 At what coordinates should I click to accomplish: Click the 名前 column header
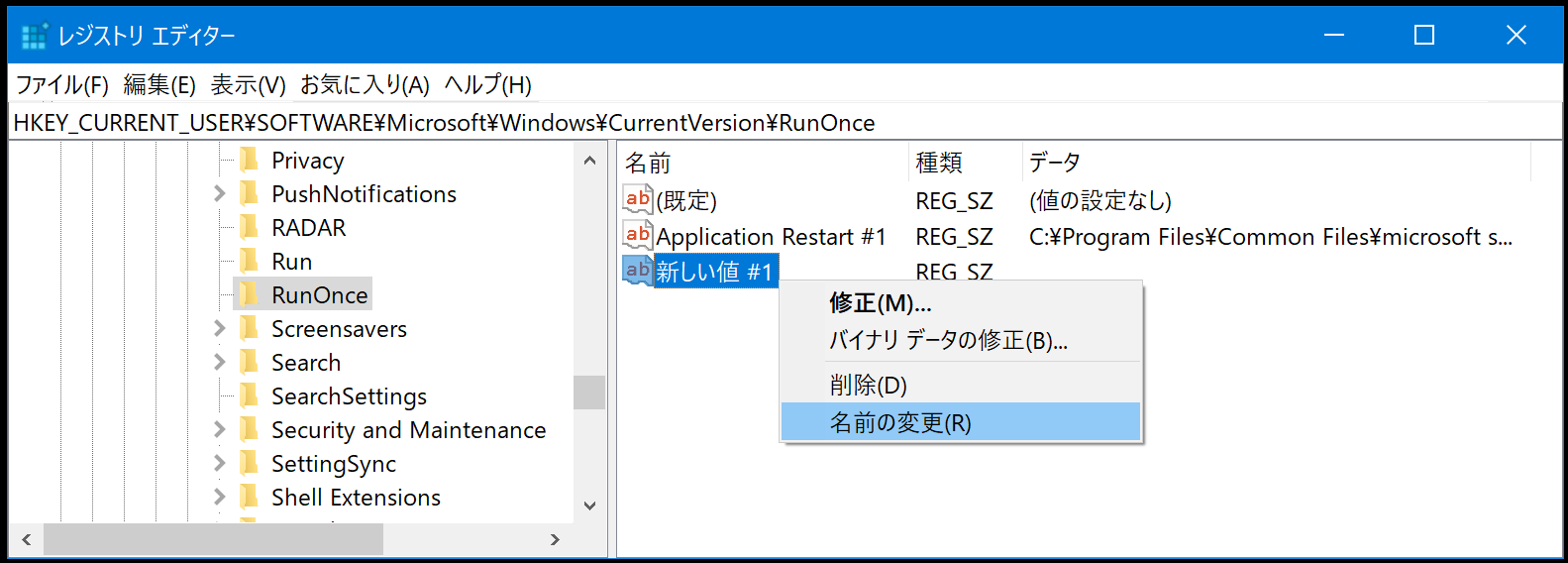[763, 163]
